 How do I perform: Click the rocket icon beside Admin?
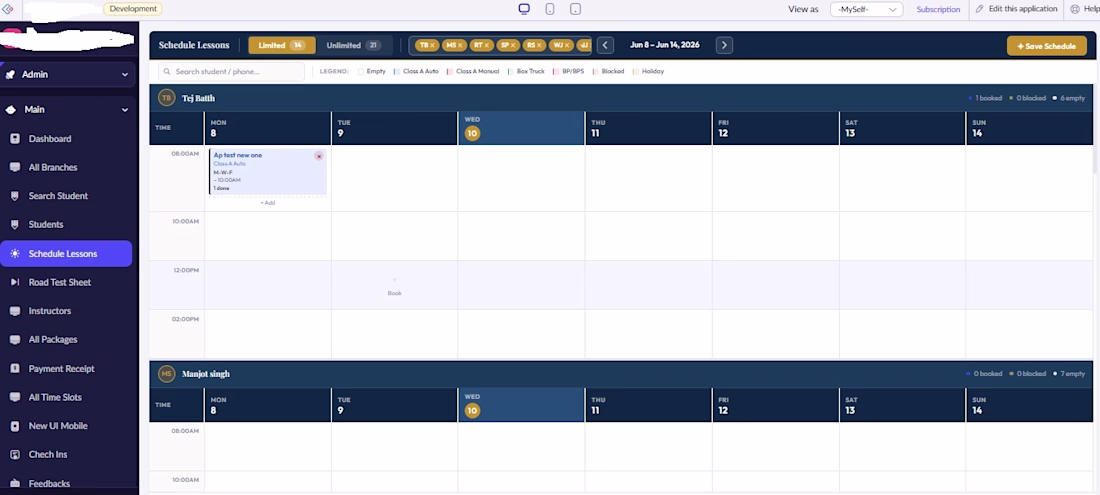tap(11, 74)
